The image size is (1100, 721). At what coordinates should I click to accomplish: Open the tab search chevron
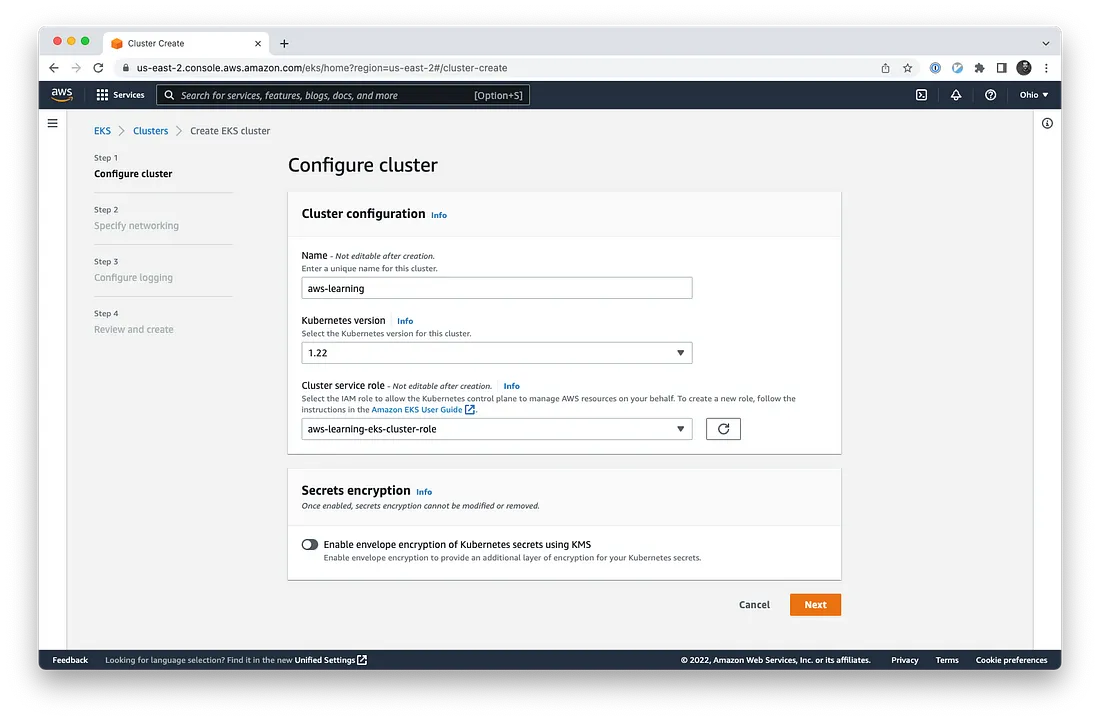tap(1045, 43)
